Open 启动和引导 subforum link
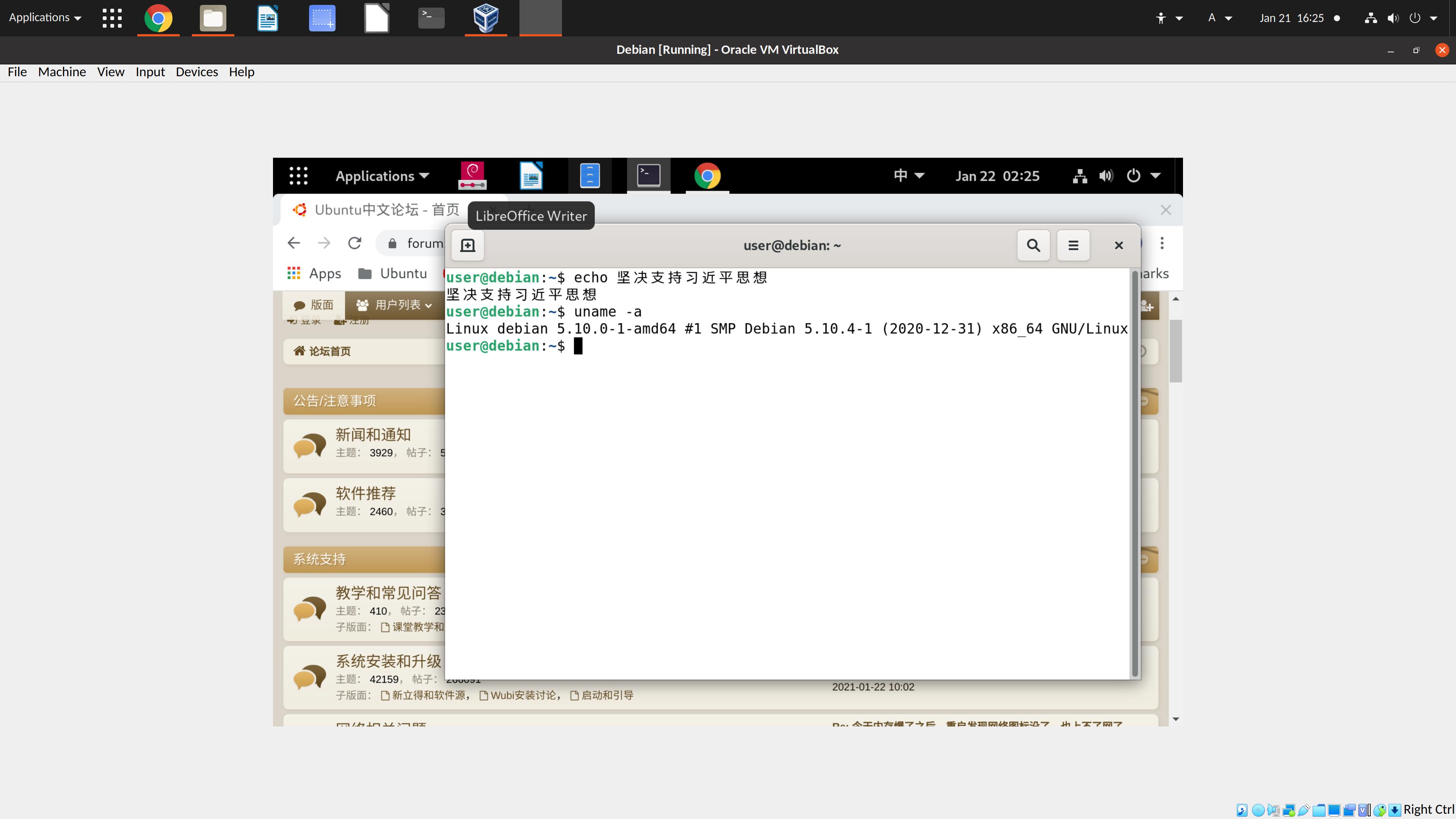 [x=601, y=695]
